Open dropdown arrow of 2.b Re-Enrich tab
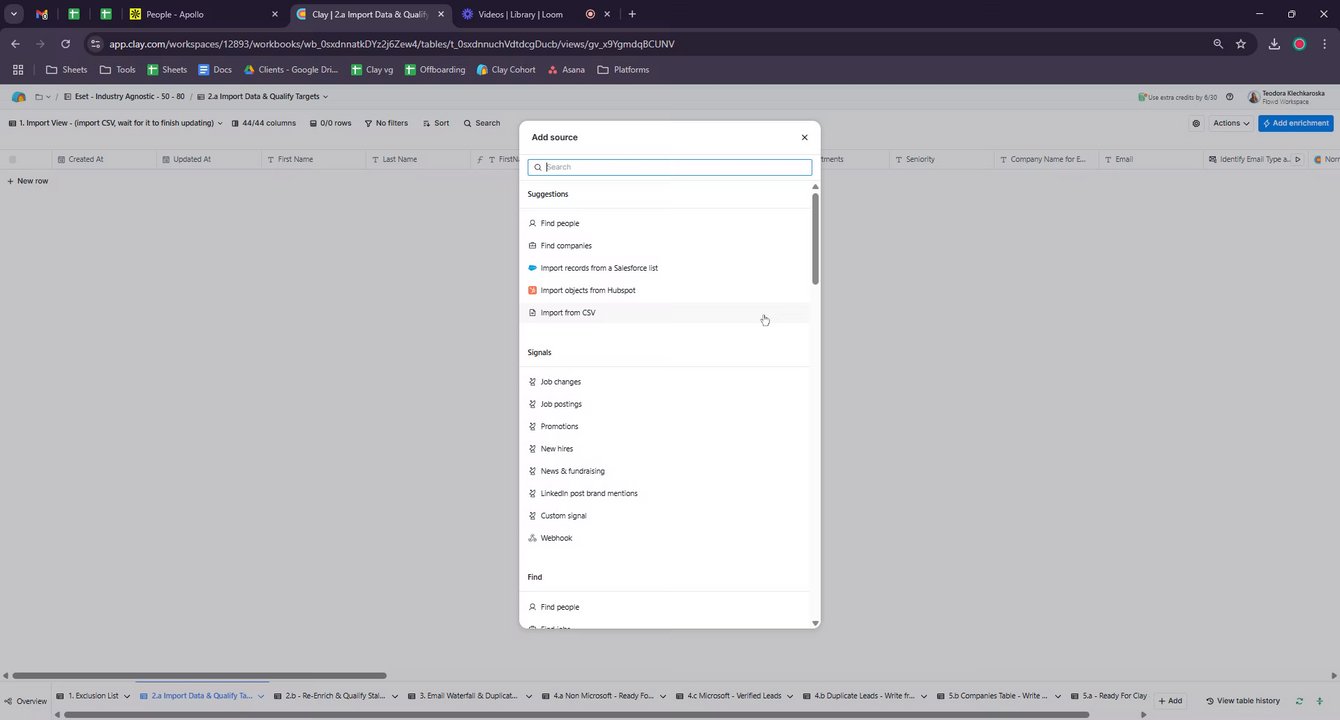The image size is (1340, 720). click(x=395, y=696)
